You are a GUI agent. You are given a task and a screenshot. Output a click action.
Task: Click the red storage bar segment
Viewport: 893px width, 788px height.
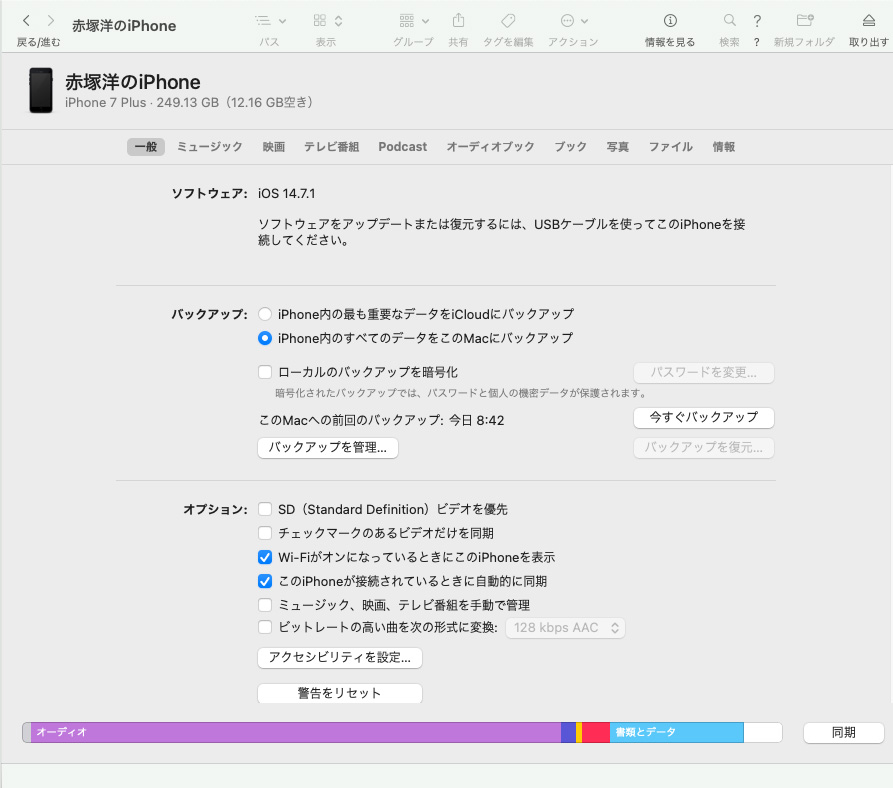point(596,733)
